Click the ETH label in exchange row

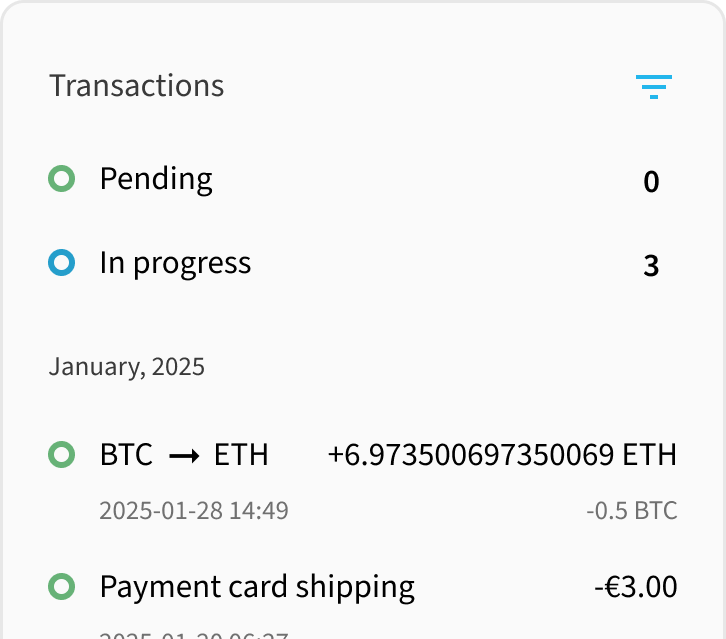pyautogui.click(x=241, y=455)
